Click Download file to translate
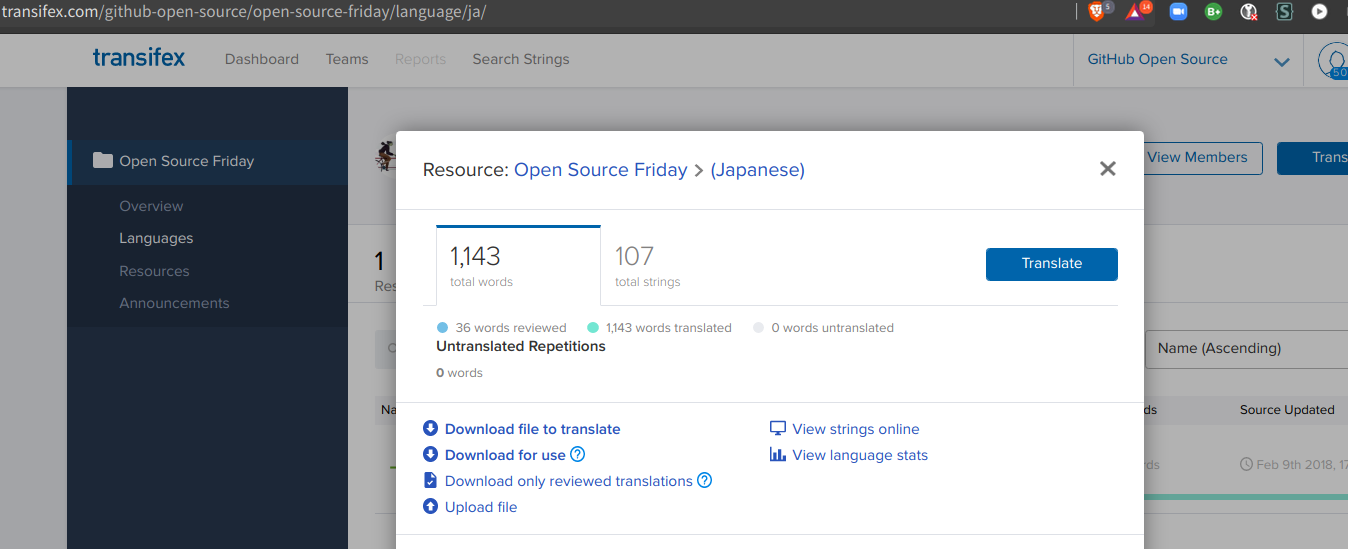1348x549 pixels. point(532,429)
